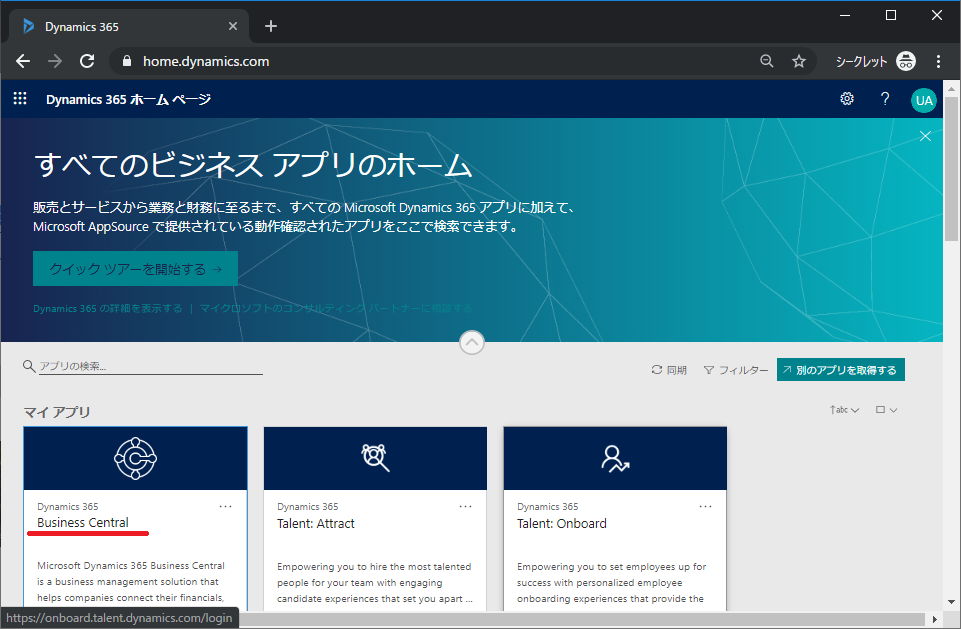Click the すべてのビジネス アプリのホーム banner heading

click(253, 165)
